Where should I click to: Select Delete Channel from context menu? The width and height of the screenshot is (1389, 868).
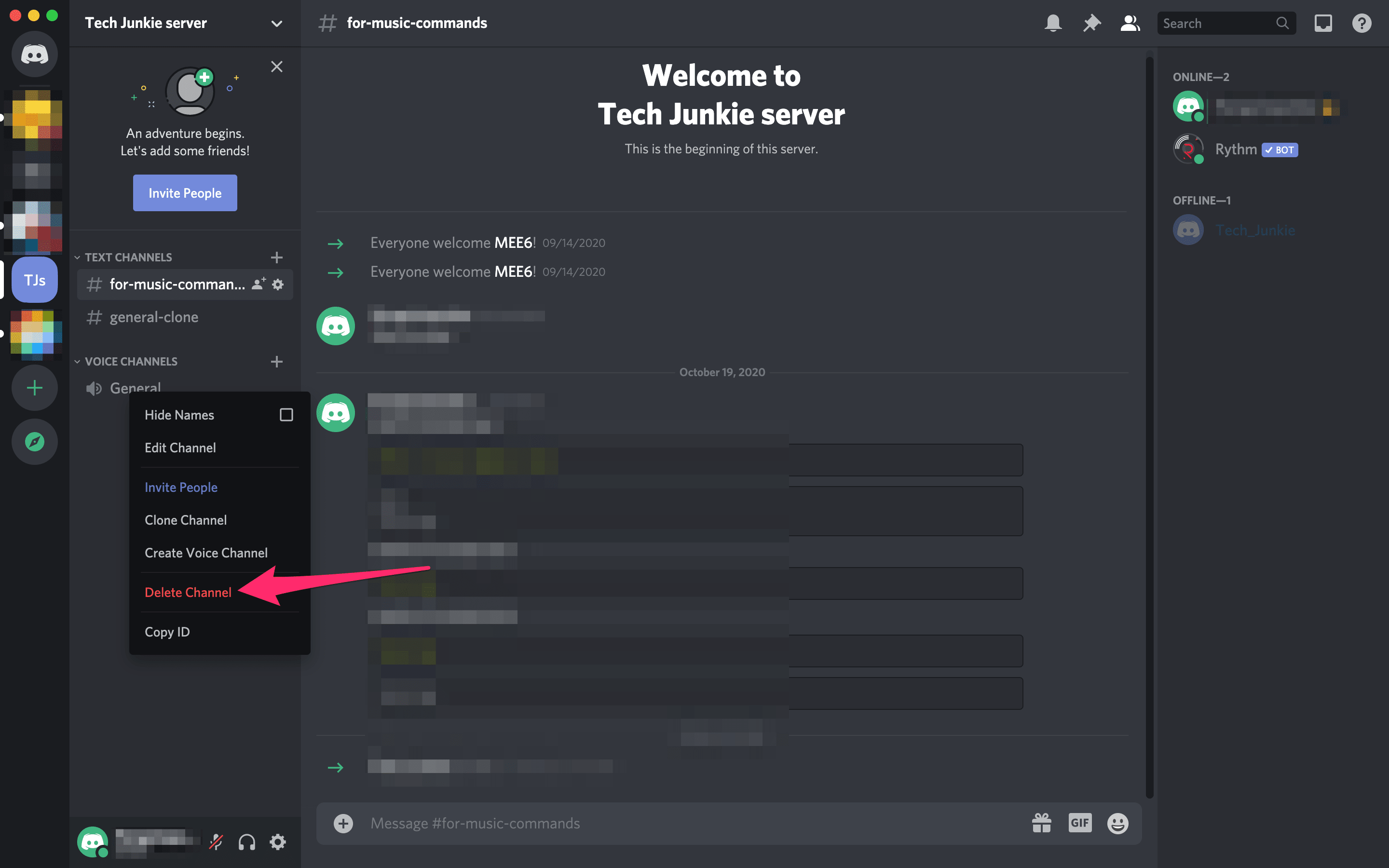(x=188, y=591)
